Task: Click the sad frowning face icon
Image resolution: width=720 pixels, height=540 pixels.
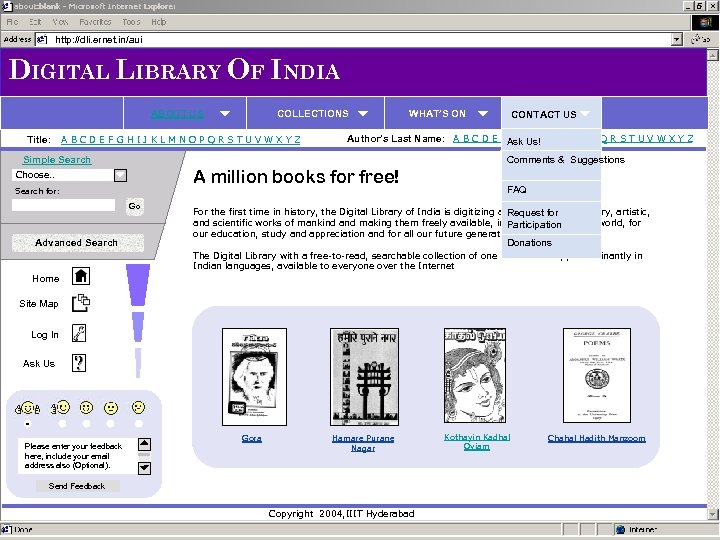Action: [138, 407]
